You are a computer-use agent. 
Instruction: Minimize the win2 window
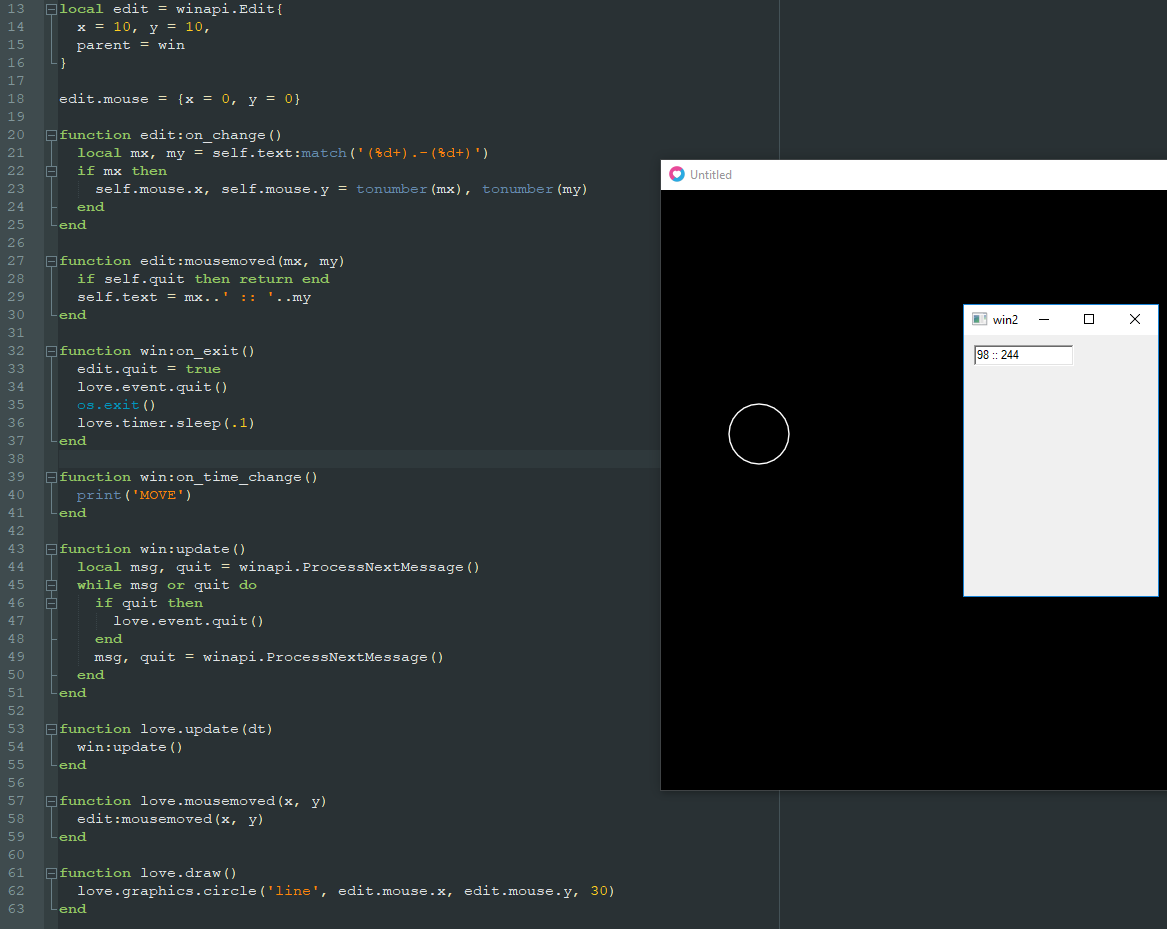pos(1044,319)
